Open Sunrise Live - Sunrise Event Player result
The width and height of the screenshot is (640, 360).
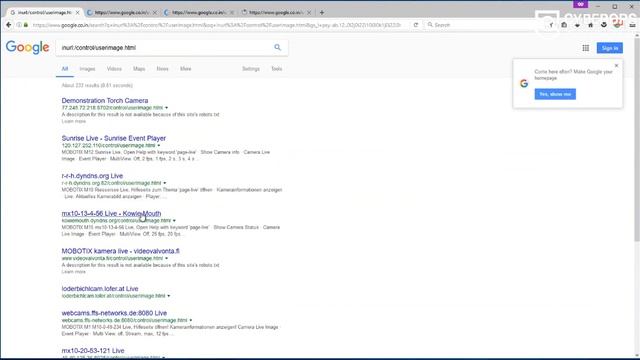pyautogui.click(x=113, y=138)
